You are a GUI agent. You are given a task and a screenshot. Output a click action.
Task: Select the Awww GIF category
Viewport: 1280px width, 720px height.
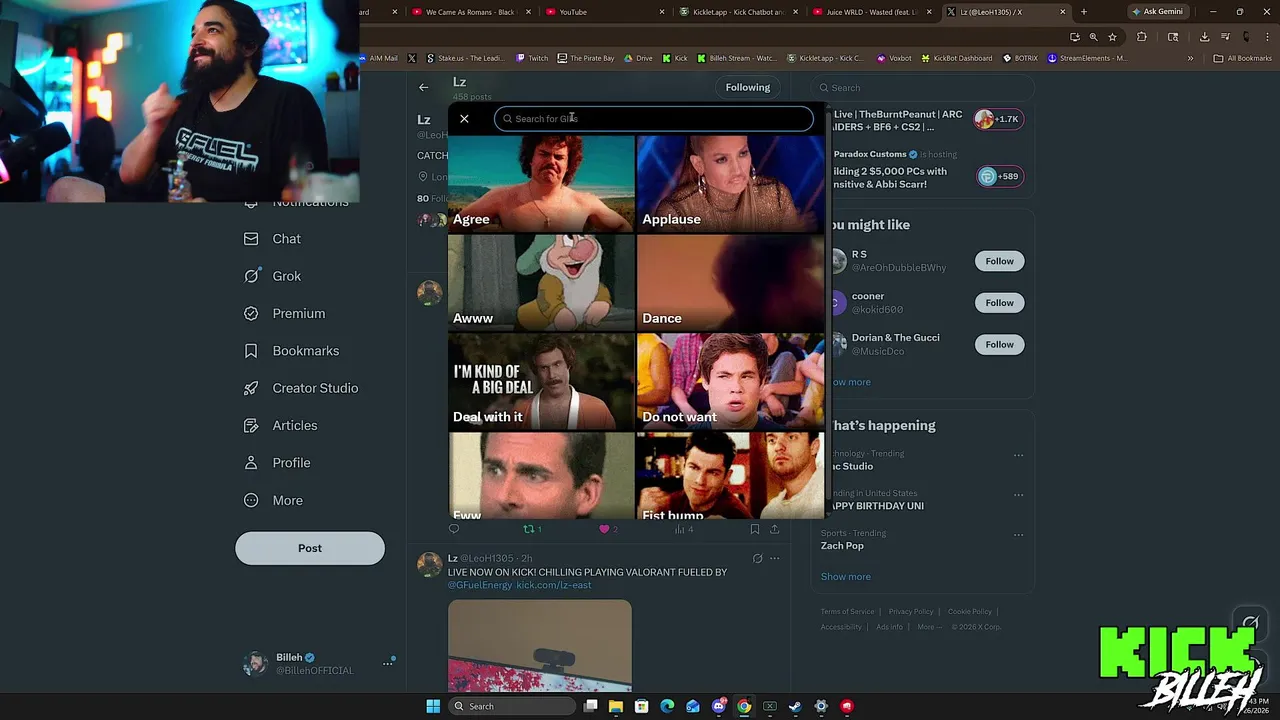click(x=541, y=282)
